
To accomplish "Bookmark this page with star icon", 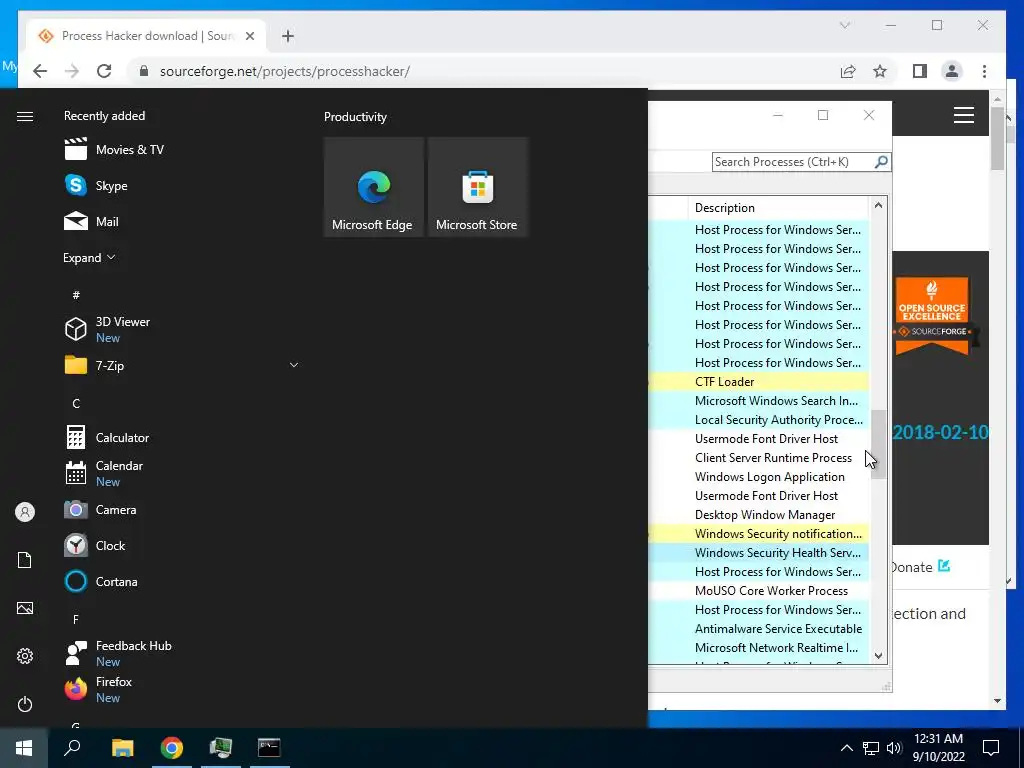I will pos(880,71).
